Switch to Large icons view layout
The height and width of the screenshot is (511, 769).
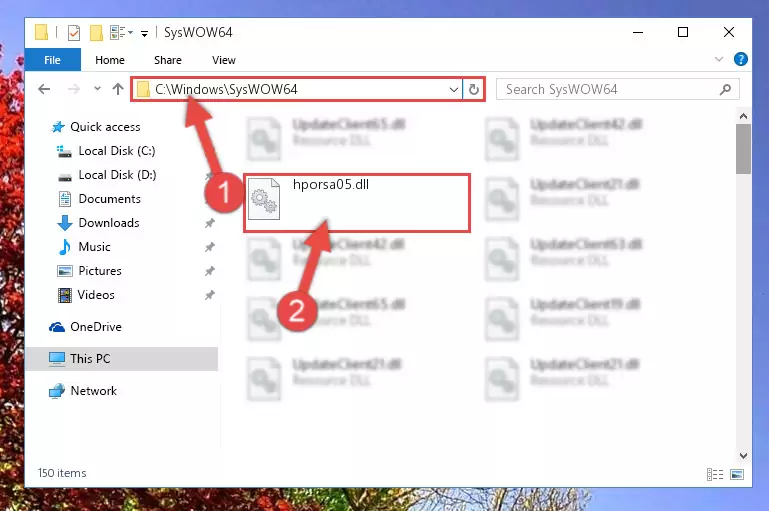[x=737, y=474]
